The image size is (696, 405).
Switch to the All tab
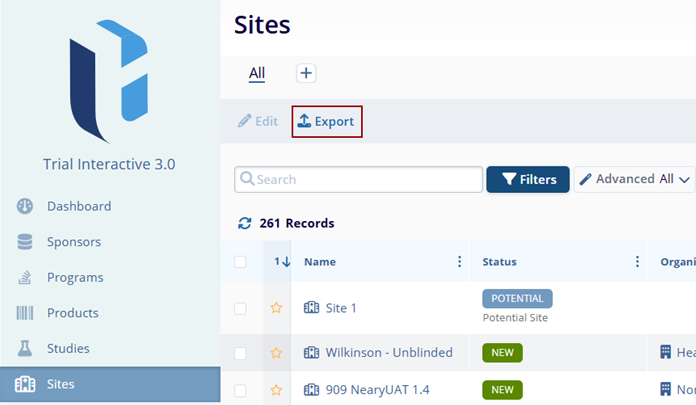coord(257,73)
